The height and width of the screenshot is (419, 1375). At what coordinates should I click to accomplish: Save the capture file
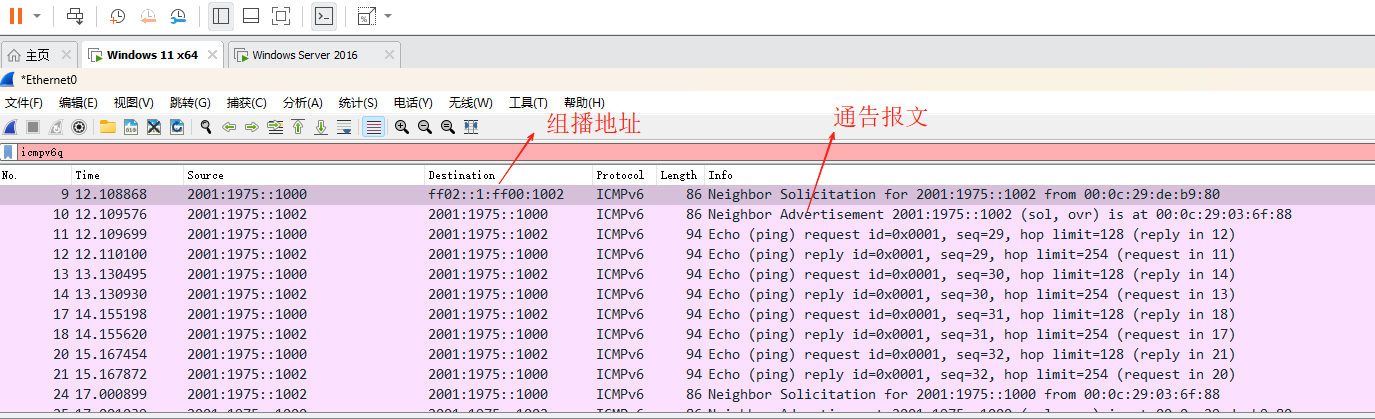point(131,127)
